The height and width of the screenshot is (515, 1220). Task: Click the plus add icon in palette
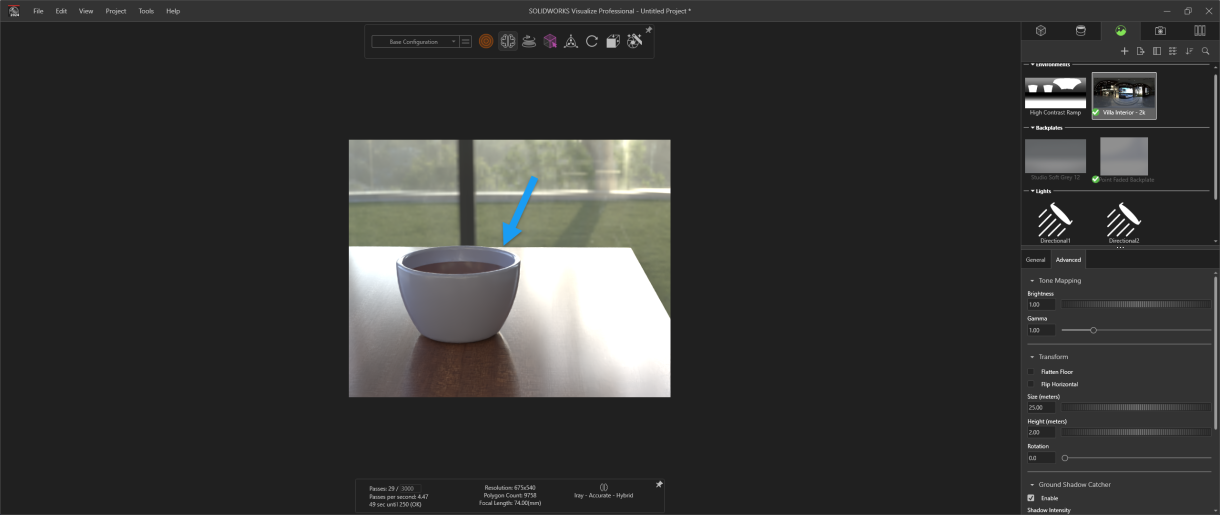coord(1124,51)
